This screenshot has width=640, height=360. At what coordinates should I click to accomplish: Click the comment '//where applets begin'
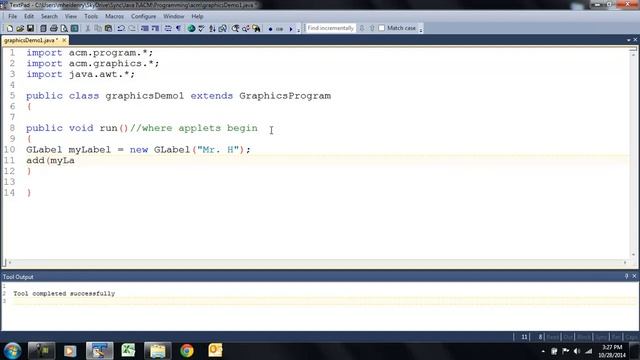click(x=194, y=128)
